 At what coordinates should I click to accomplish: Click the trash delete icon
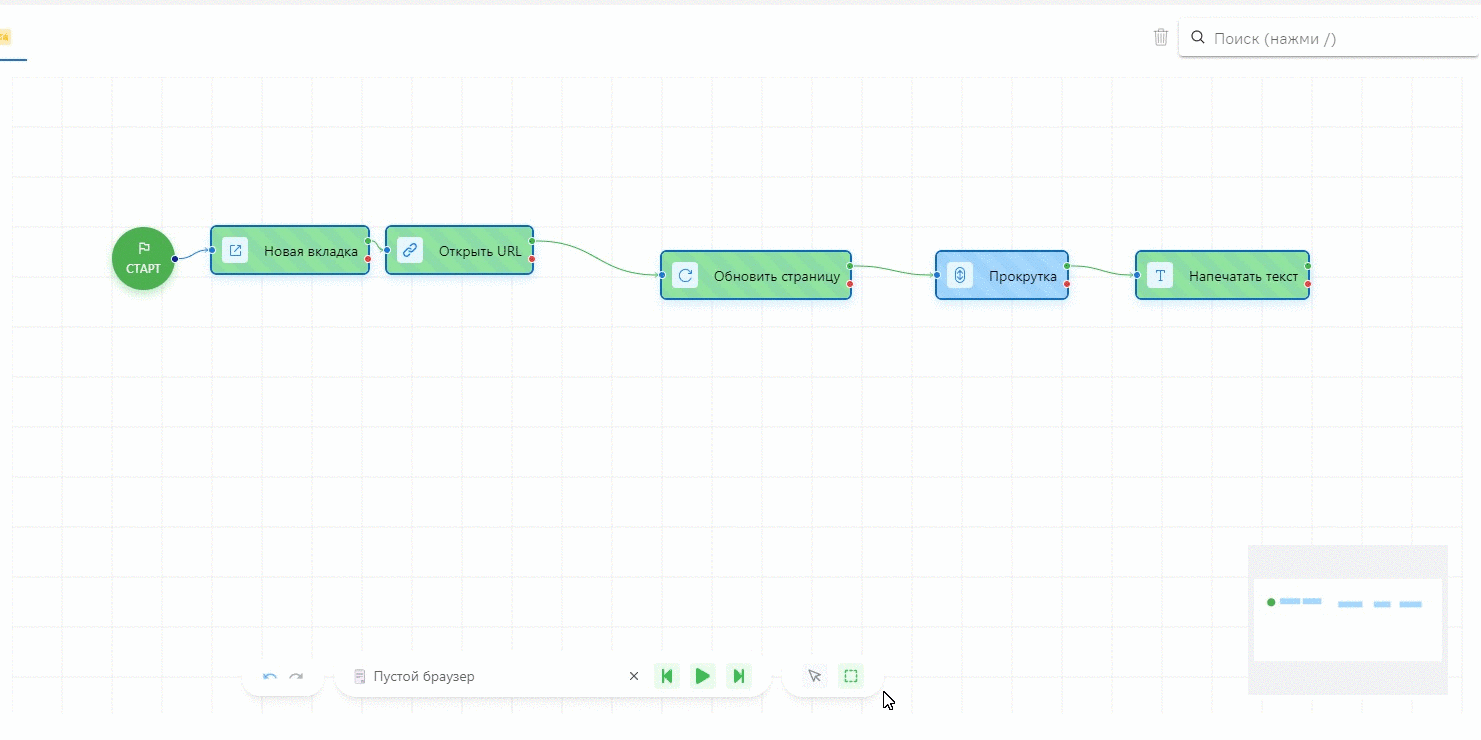tap(1160, 38)
